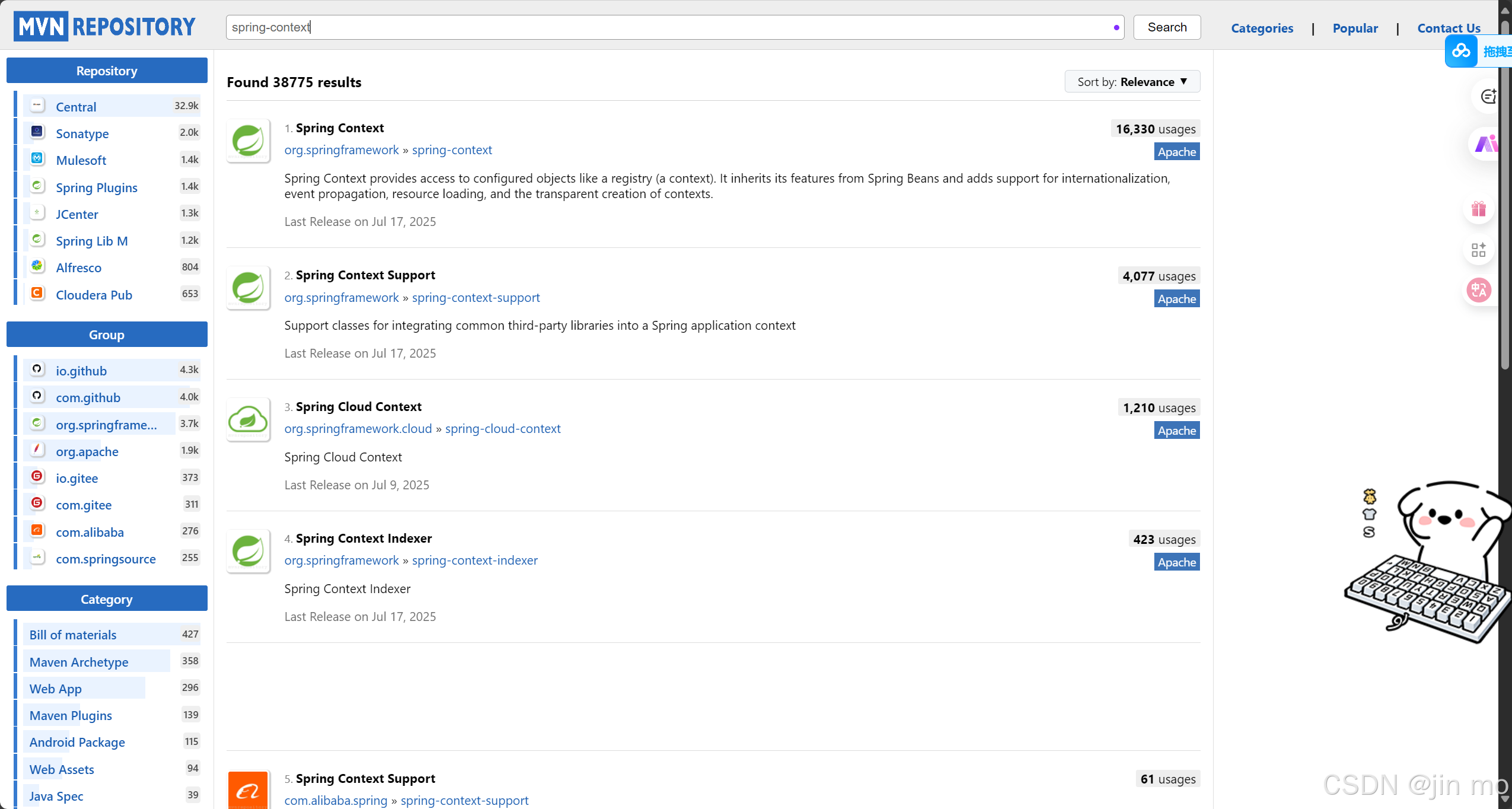Click the purple dot in the search field
Screen dimensions: 1512x809
(1116, 27)
